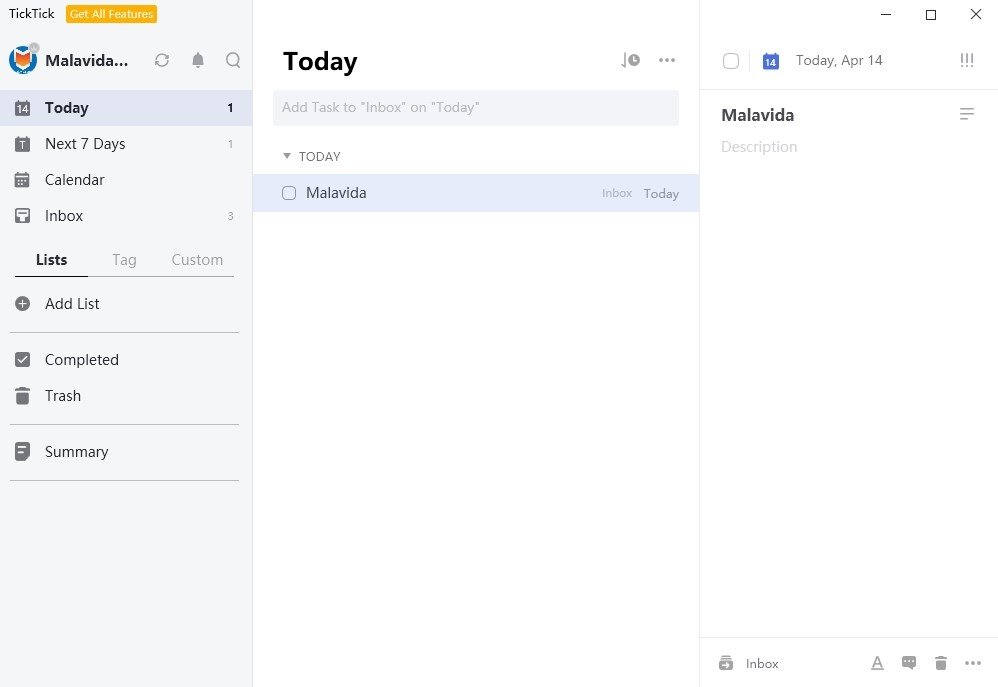This screenshot has height=687, width=998.
Task: Click the search magnifier icon
Action: coord(233,60)
